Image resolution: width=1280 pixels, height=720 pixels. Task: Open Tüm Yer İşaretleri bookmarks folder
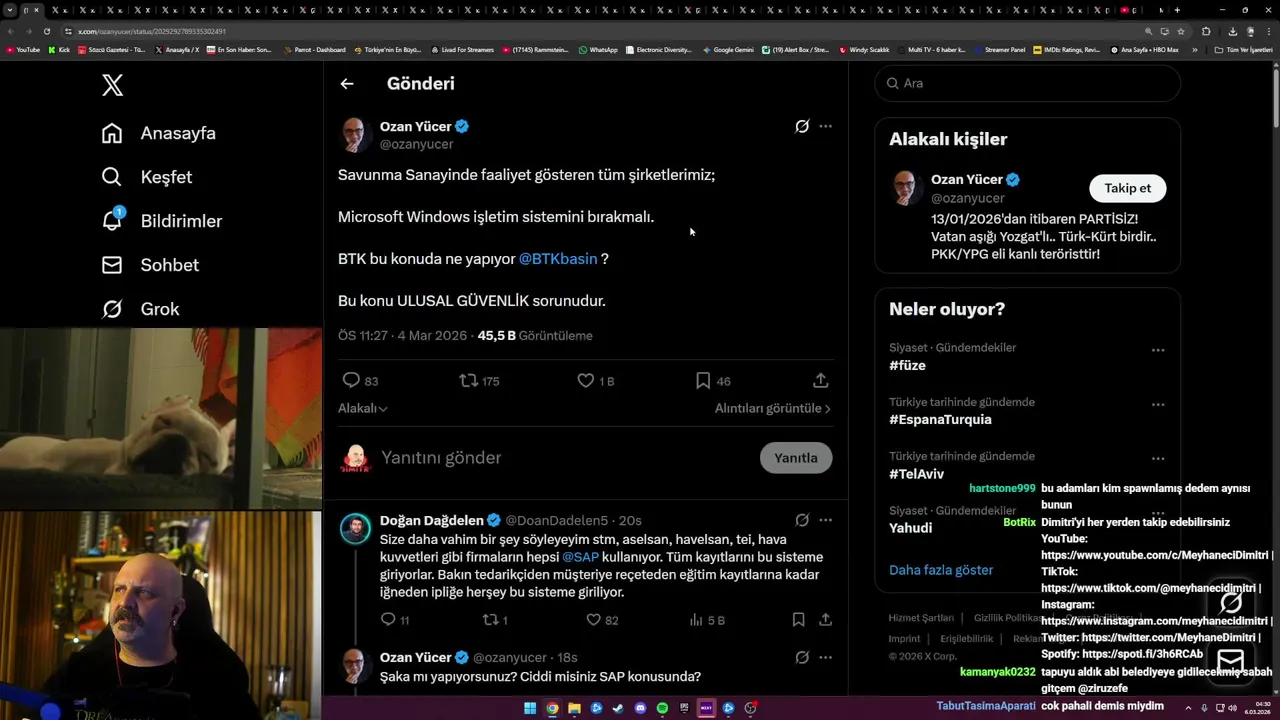(1244, 49)
